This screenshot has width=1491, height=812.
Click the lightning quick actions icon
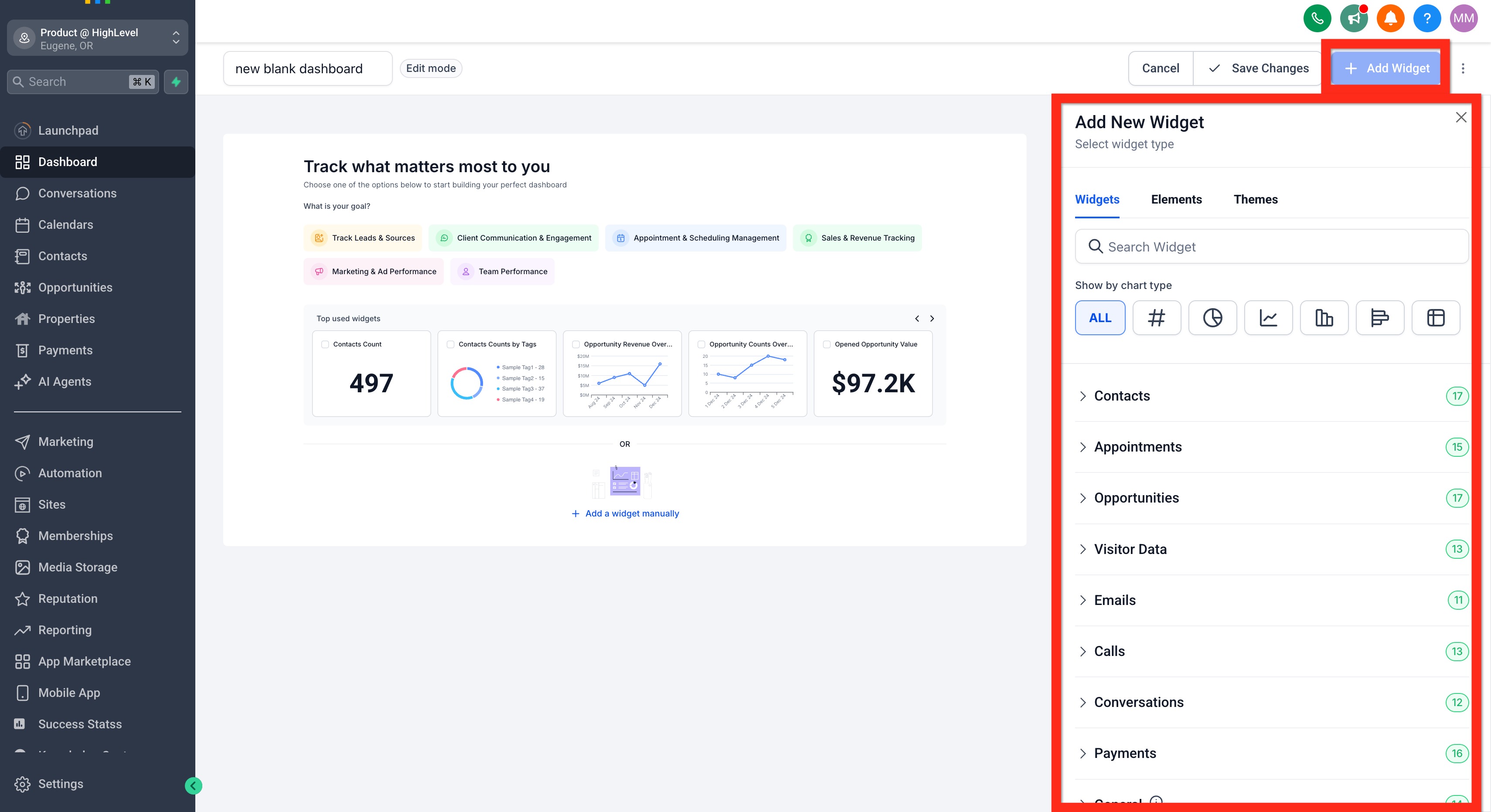point(176,82)
